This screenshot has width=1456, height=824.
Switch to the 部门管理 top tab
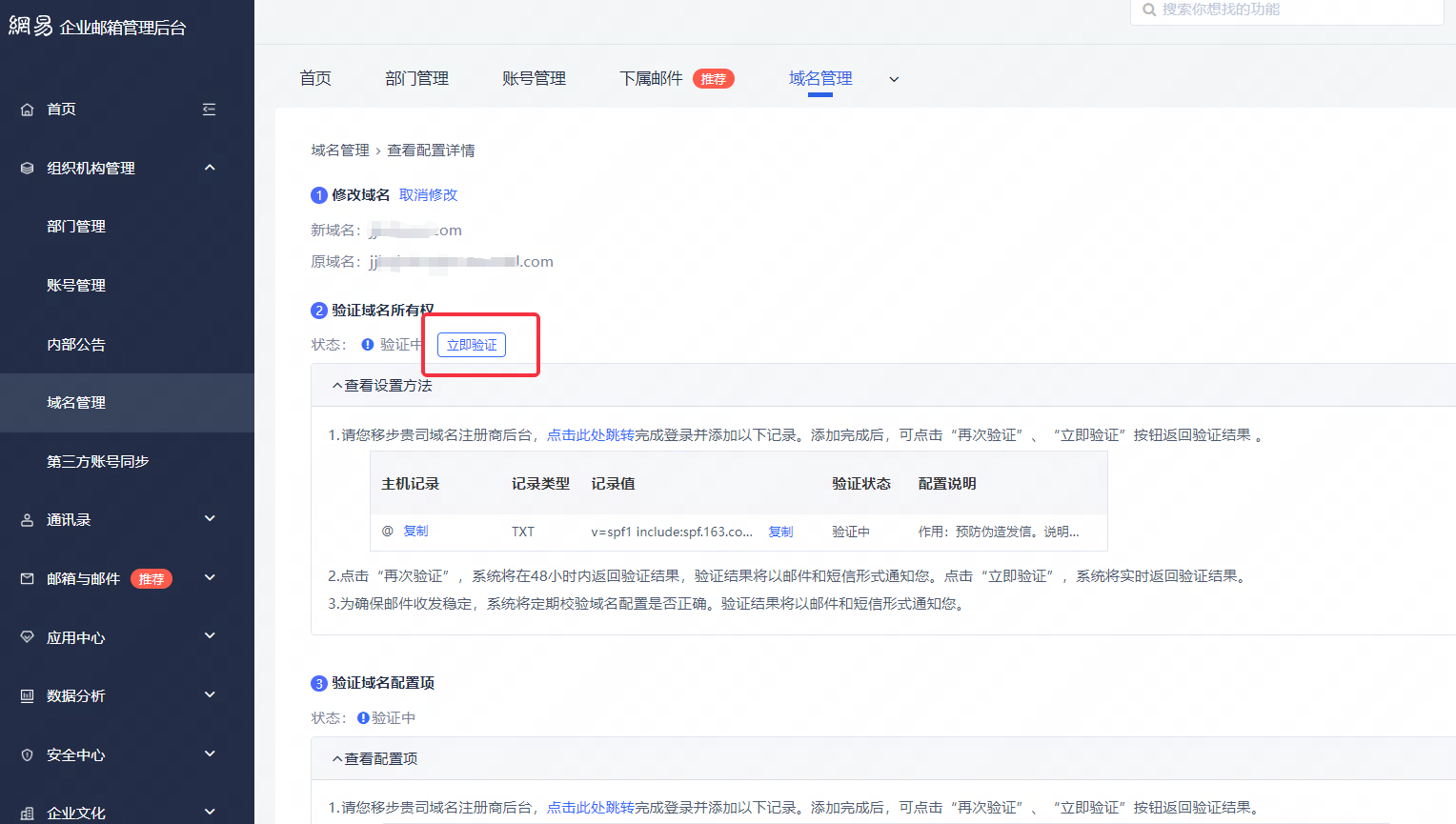pos(416,78)
